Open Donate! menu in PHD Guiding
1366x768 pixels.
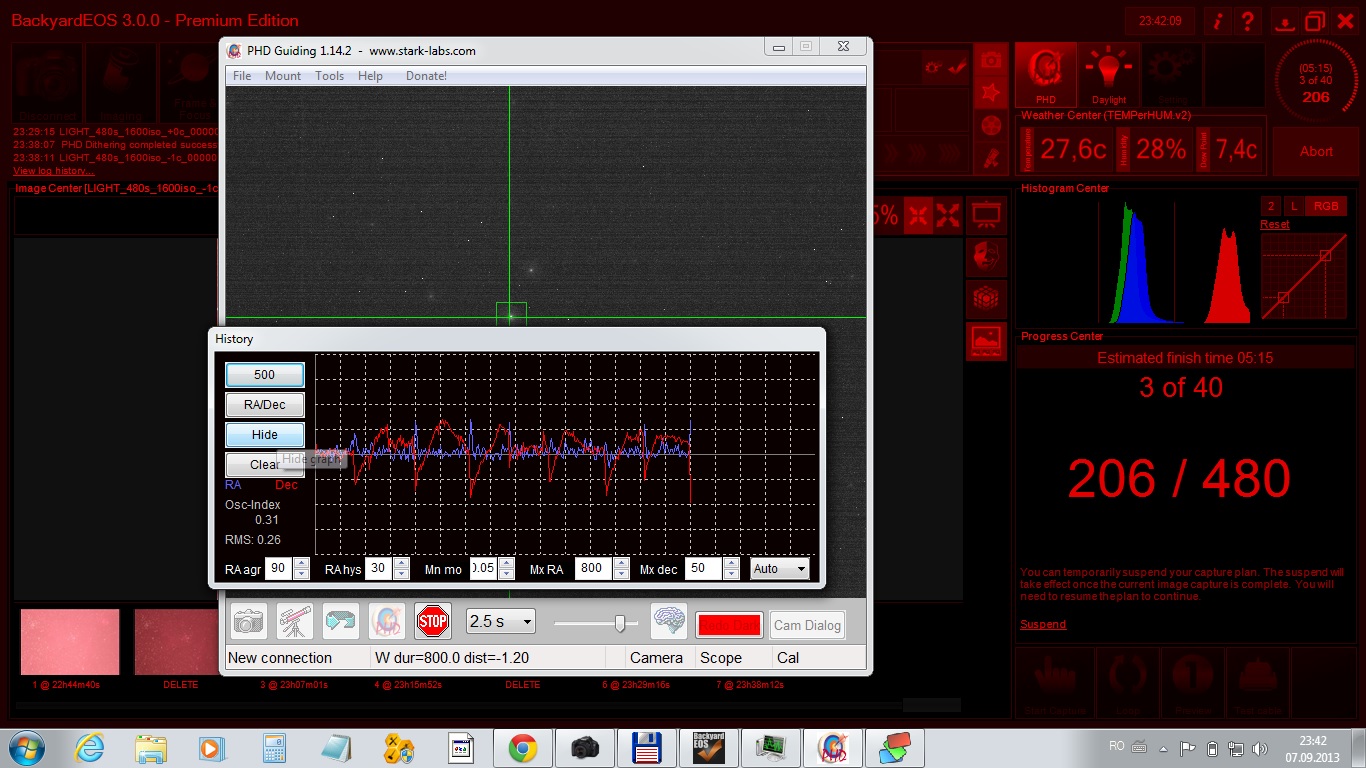point(427,76)
